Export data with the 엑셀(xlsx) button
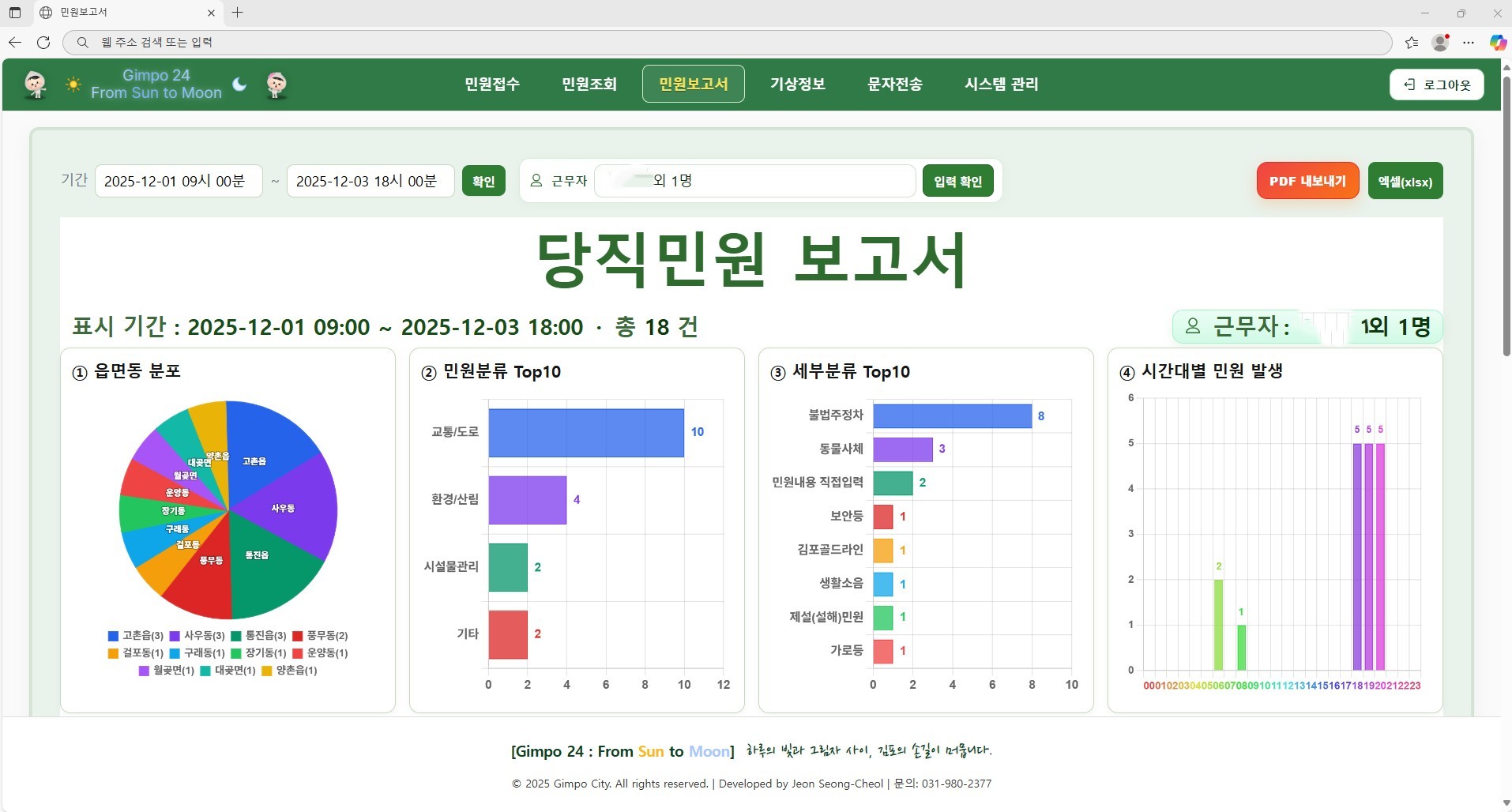Screen dimensions: 1512x812 1405,181
